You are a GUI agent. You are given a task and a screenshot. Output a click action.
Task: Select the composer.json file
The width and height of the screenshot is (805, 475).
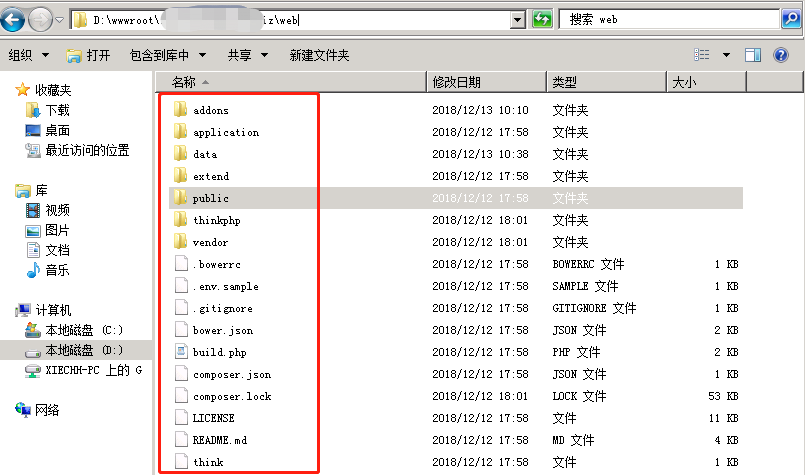click(x=231, y=374)
